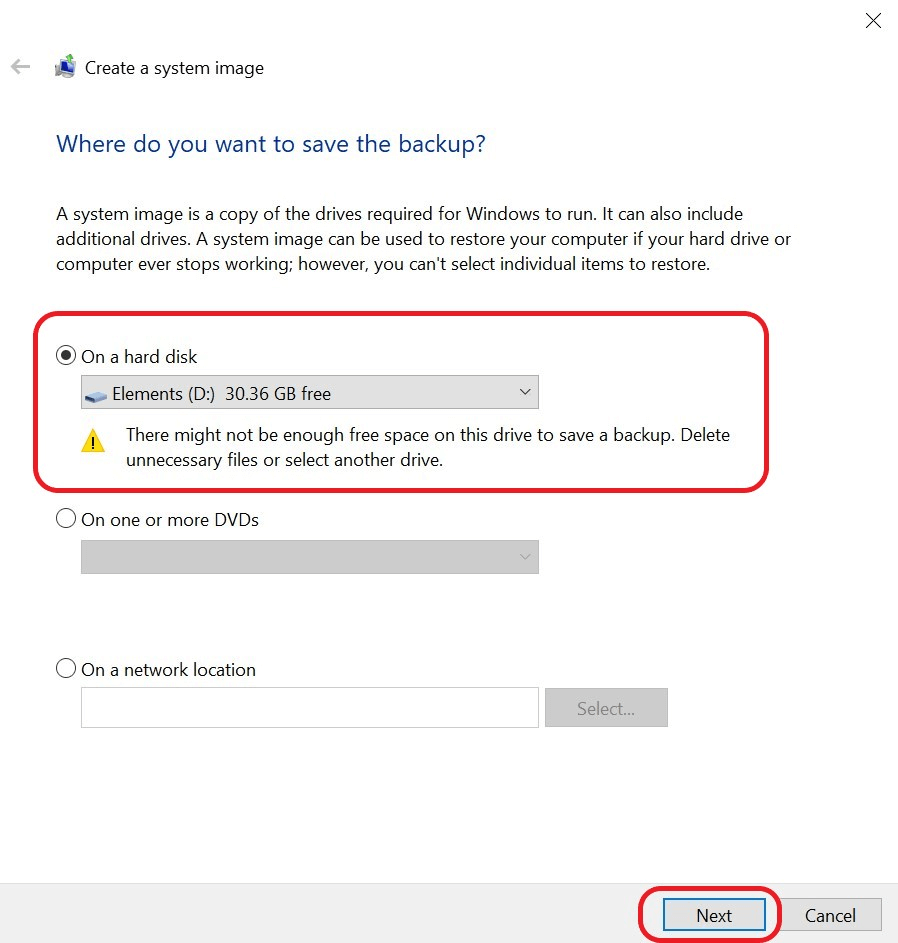Click the Select... network button
Screen dimensions: 898x943
tap(606, 708)
